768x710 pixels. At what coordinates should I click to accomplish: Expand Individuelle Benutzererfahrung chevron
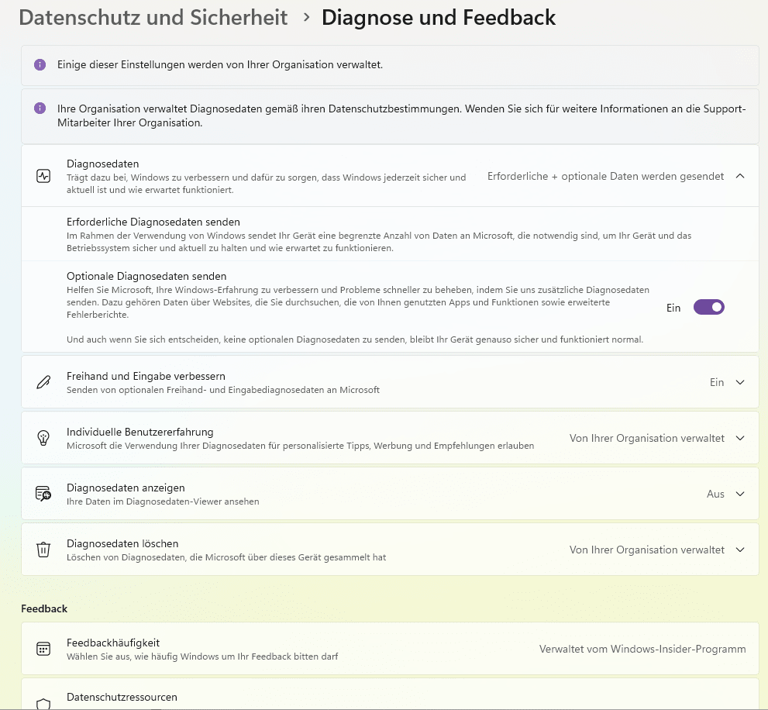740,438
